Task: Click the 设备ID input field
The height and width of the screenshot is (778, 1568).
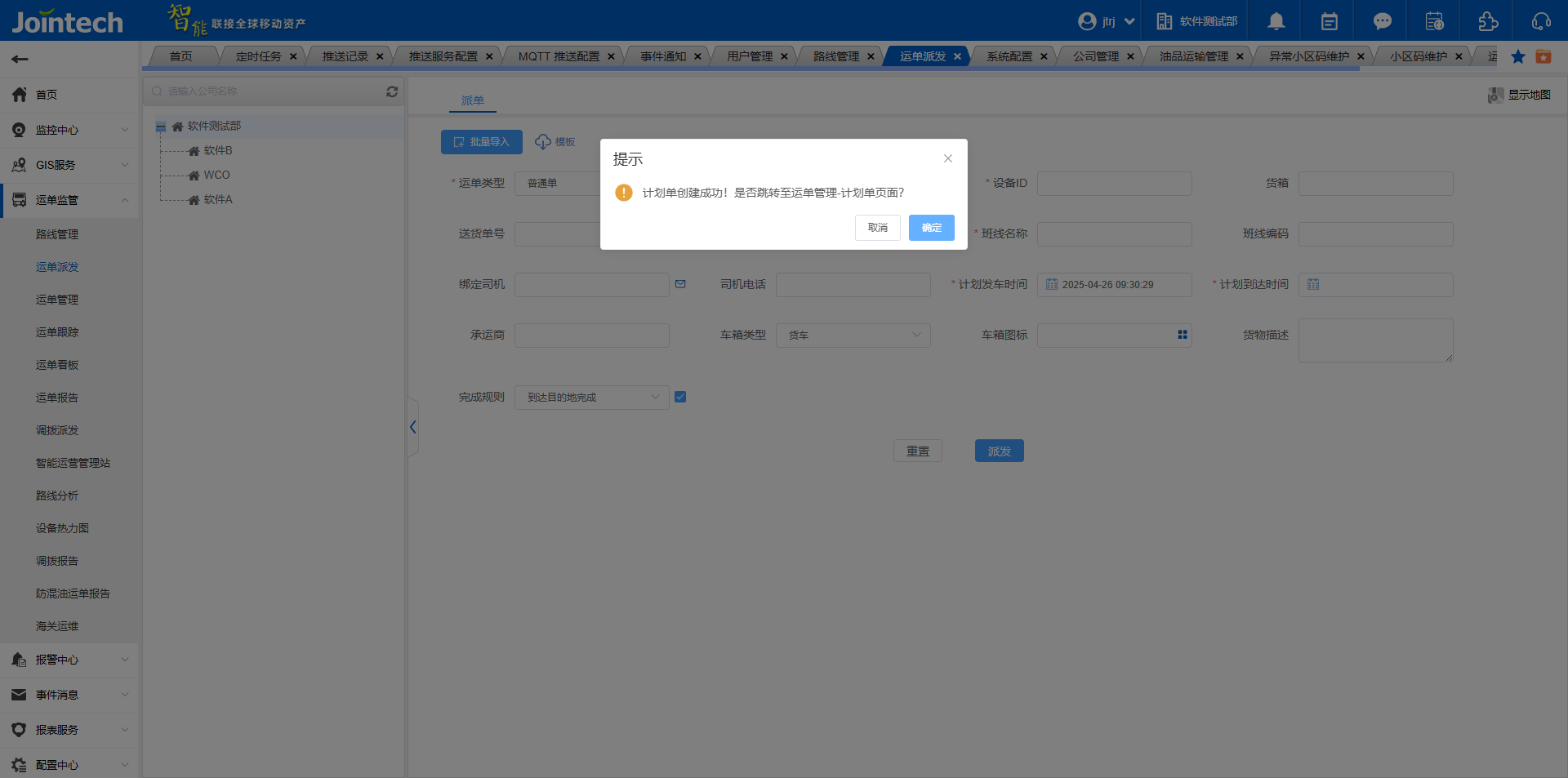Action: tap(1114, 184)
